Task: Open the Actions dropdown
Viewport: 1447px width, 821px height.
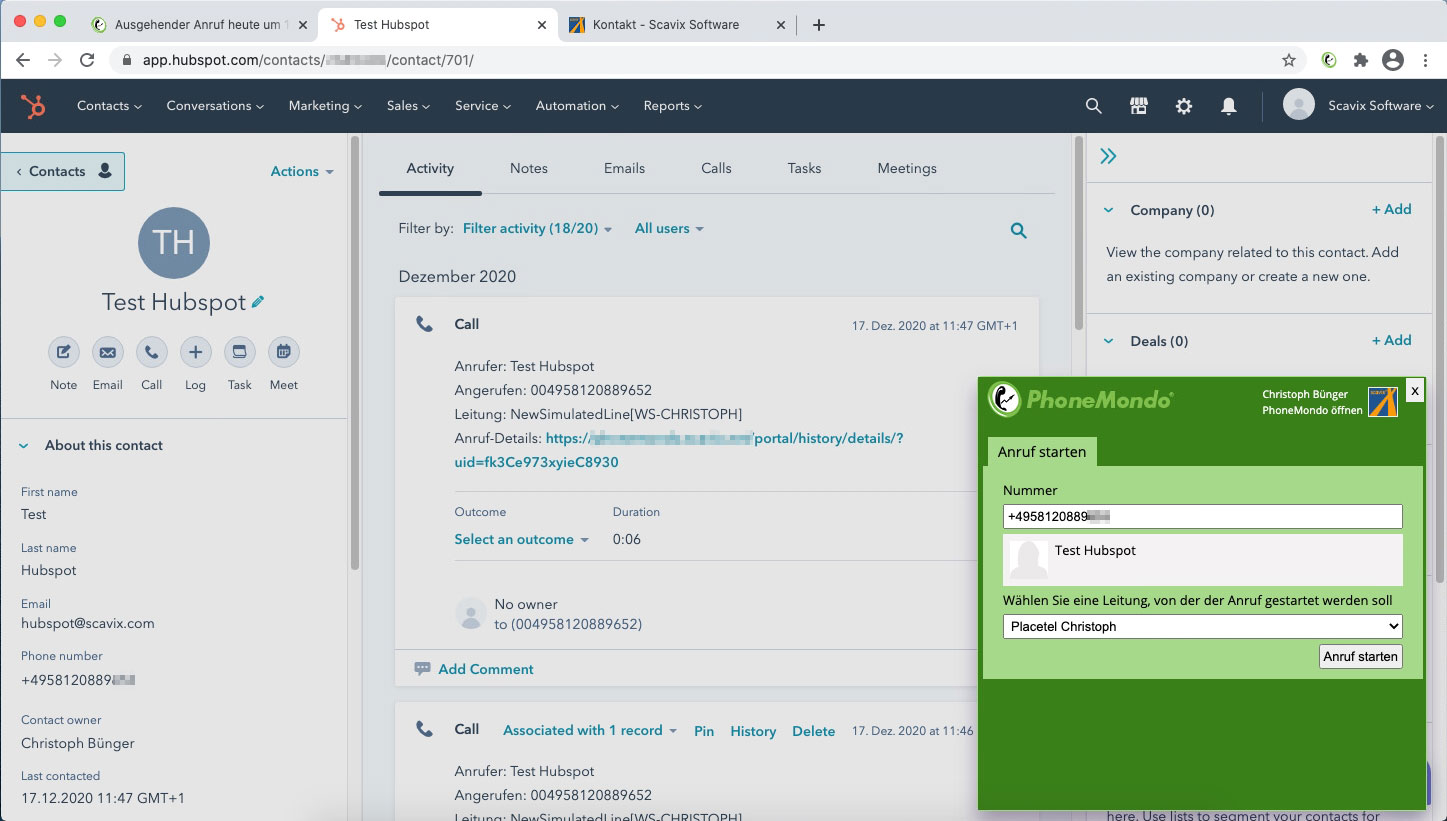Action: [x=302, y=172]
